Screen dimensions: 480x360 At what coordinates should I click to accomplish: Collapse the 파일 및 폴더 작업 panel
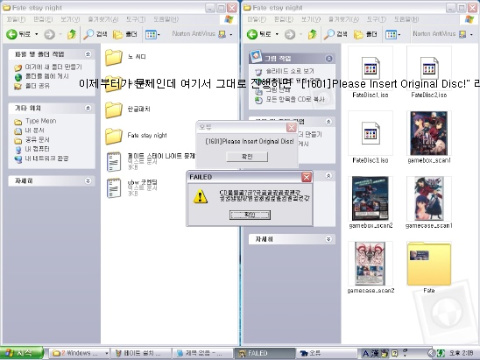pyautogui.click(x=88, y=54)
